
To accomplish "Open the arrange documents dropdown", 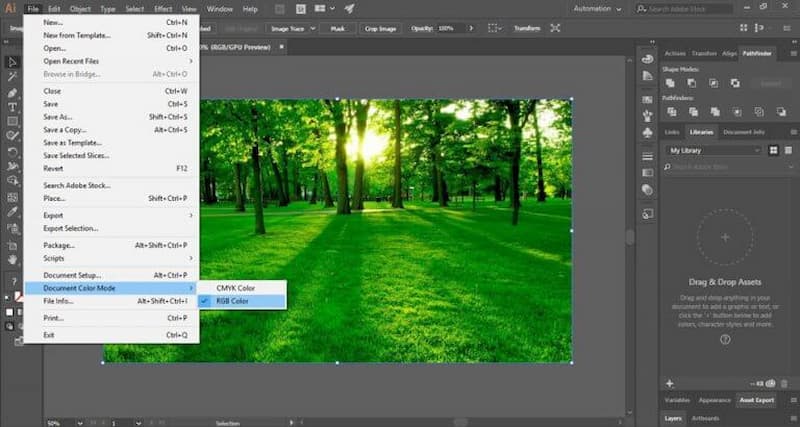I will pyautogui.click(x=324, y=9).
